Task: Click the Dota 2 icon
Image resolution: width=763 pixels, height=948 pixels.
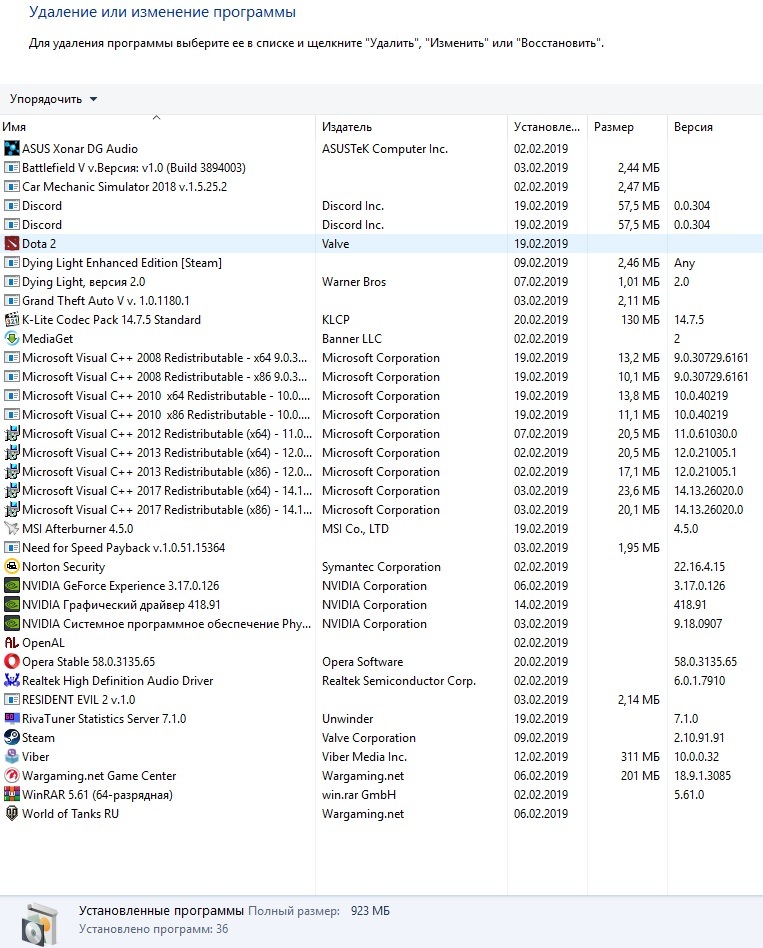Action: click(12, 244)
